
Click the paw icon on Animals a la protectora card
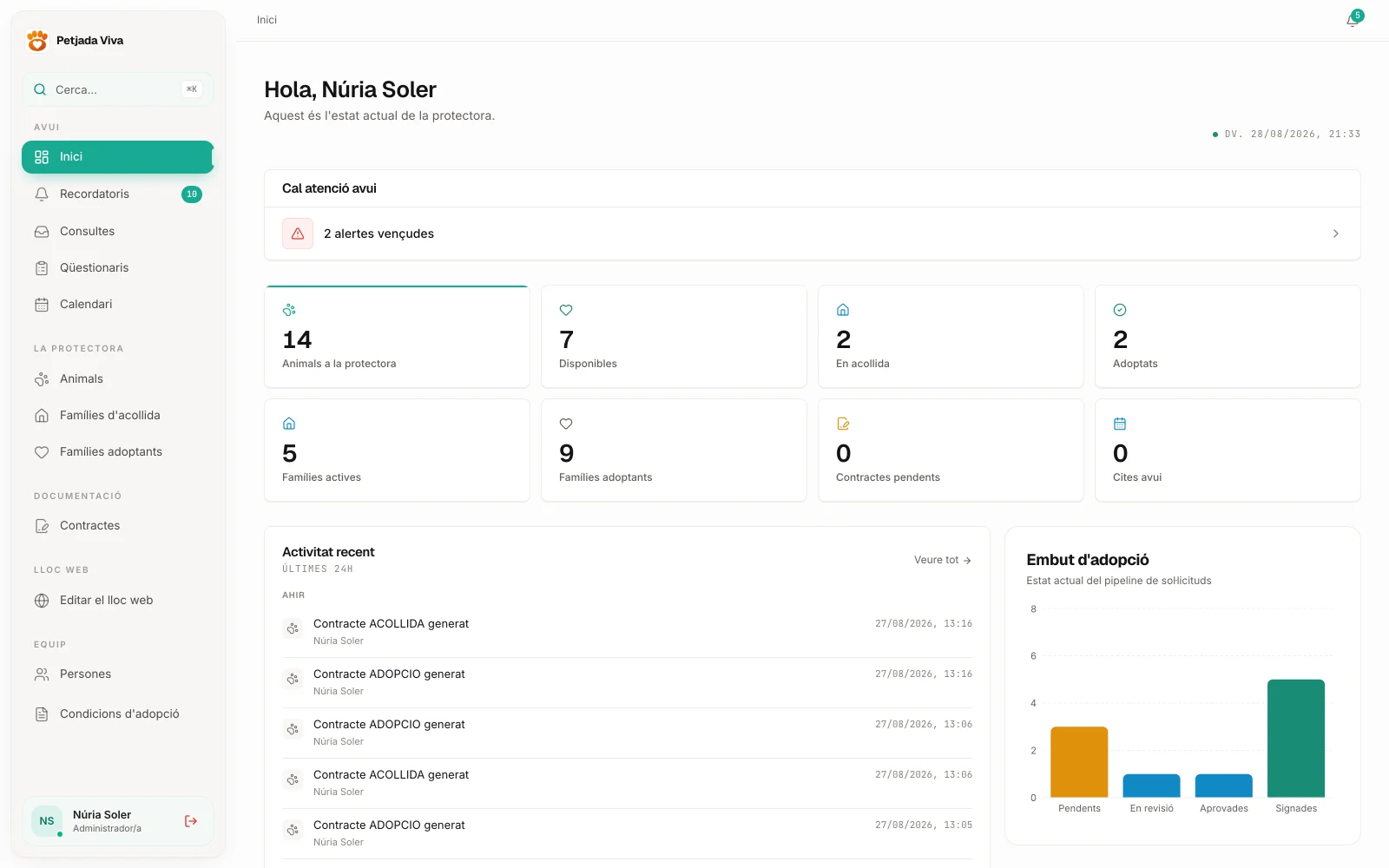pyautogui.click(x=289, y=310)
